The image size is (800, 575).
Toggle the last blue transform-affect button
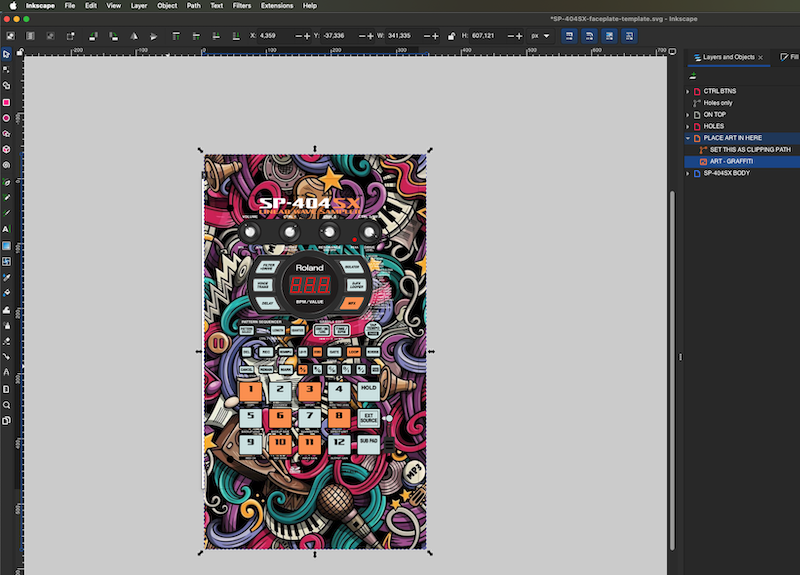click(x=629, y=36)
